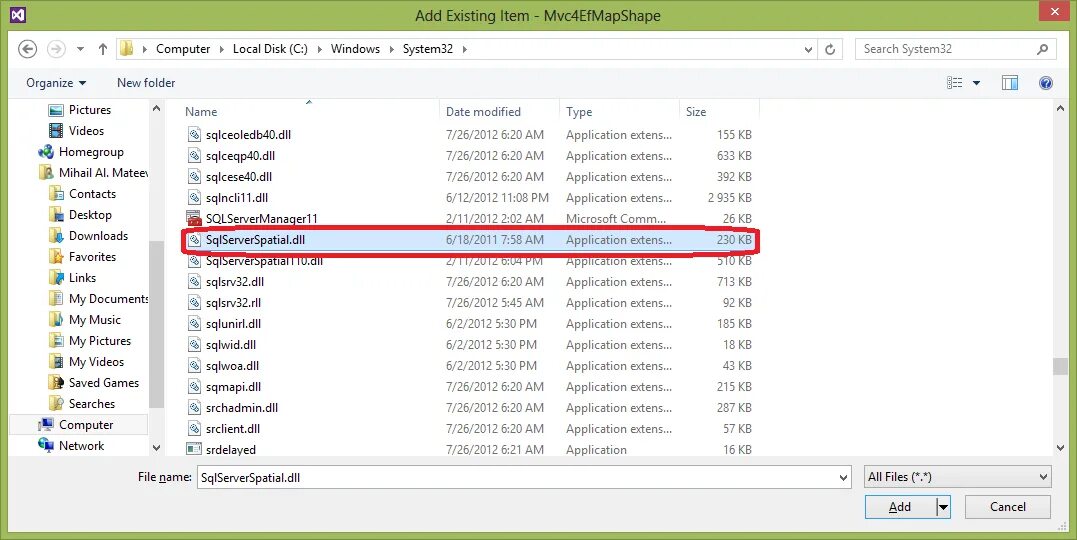
Task: Click the search magnifier icon
Action: pos(1042,49)
